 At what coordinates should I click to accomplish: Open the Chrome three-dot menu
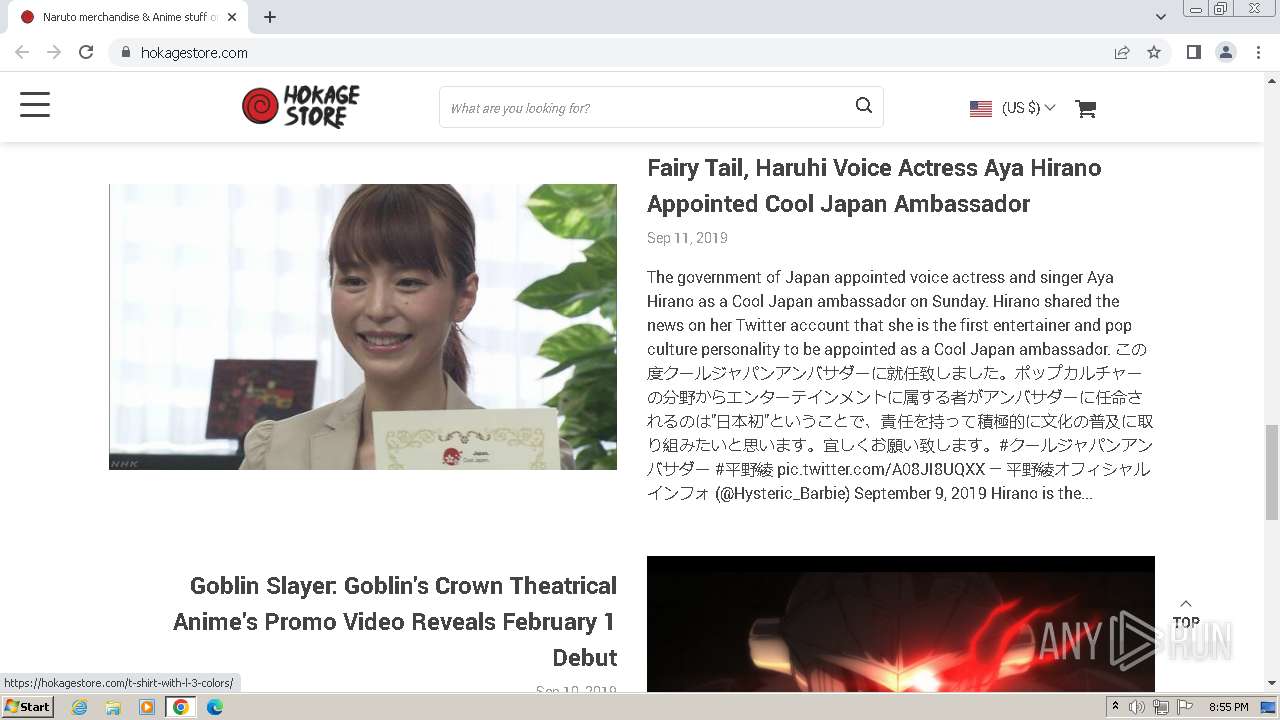point(1258,52)
